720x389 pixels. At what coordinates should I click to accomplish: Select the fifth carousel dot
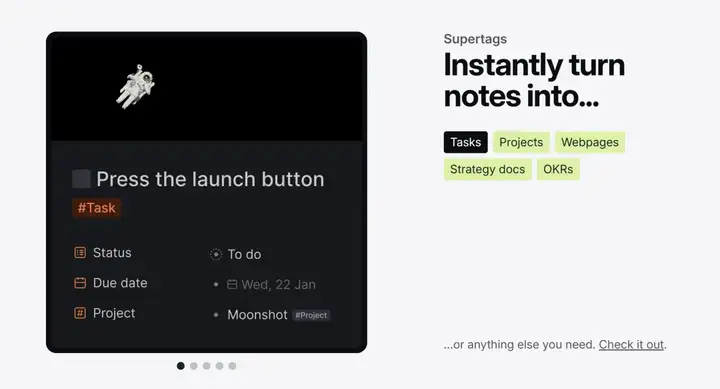coord(232,366)
